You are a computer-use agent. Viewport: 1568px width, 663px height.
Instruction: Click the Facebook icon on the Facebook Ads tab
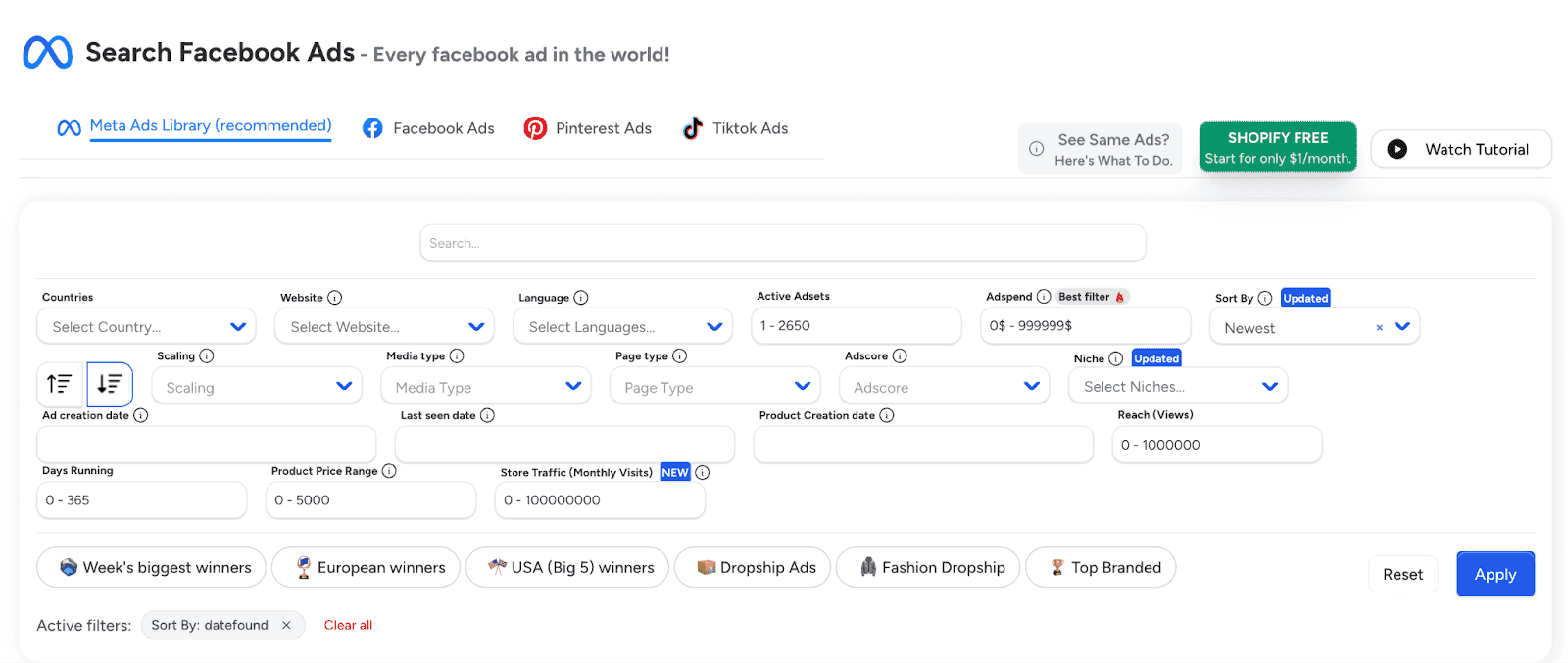372,128
